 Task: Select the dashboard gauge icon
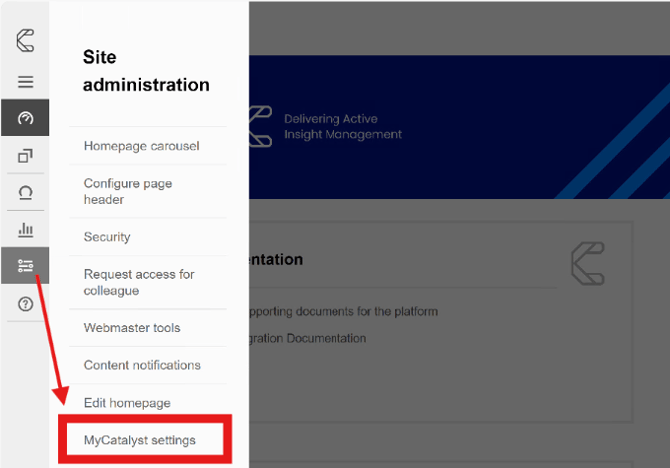tap(25, 118)
